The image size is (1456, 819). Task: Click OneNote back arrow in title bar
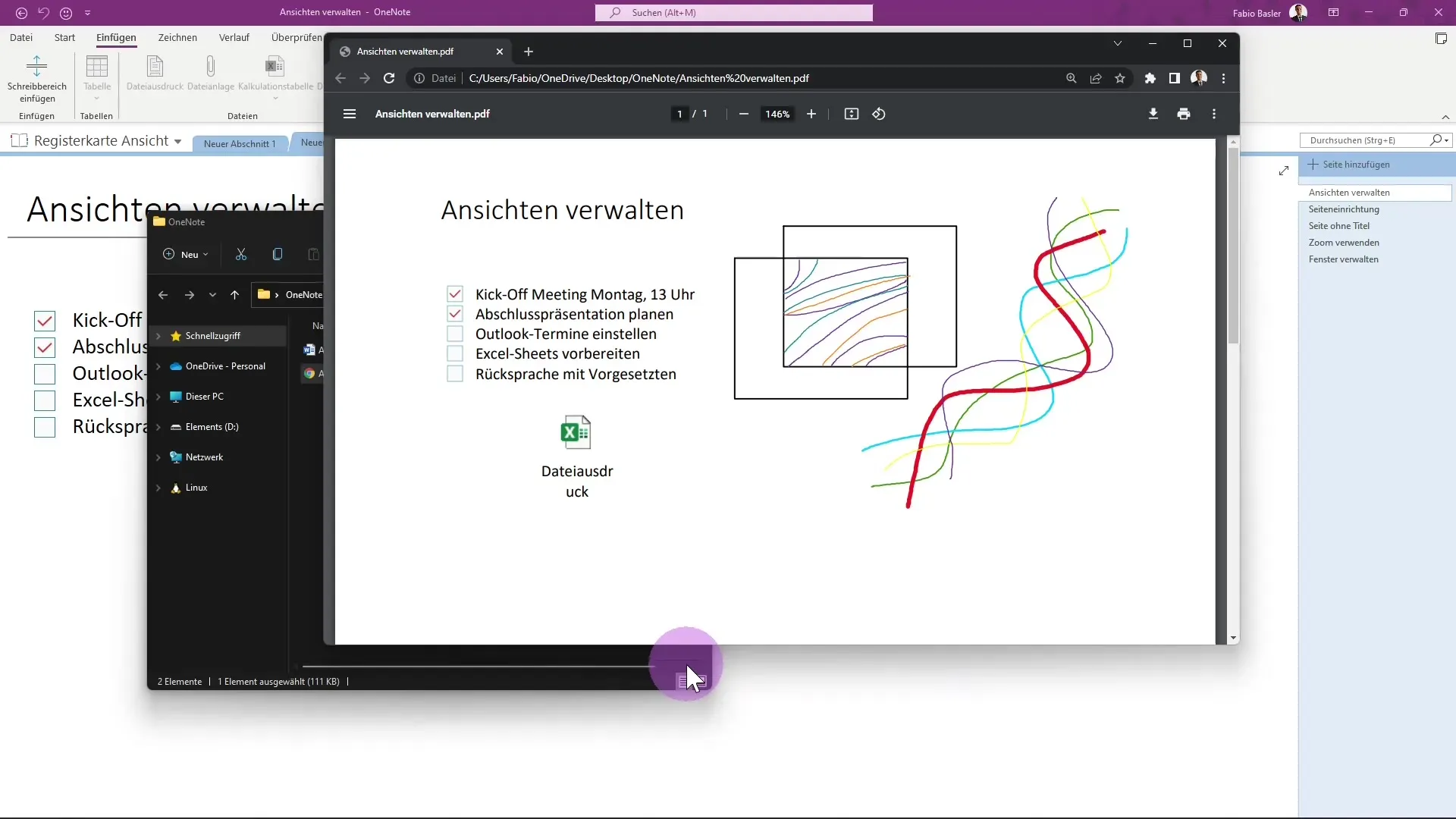pos(21,13)
